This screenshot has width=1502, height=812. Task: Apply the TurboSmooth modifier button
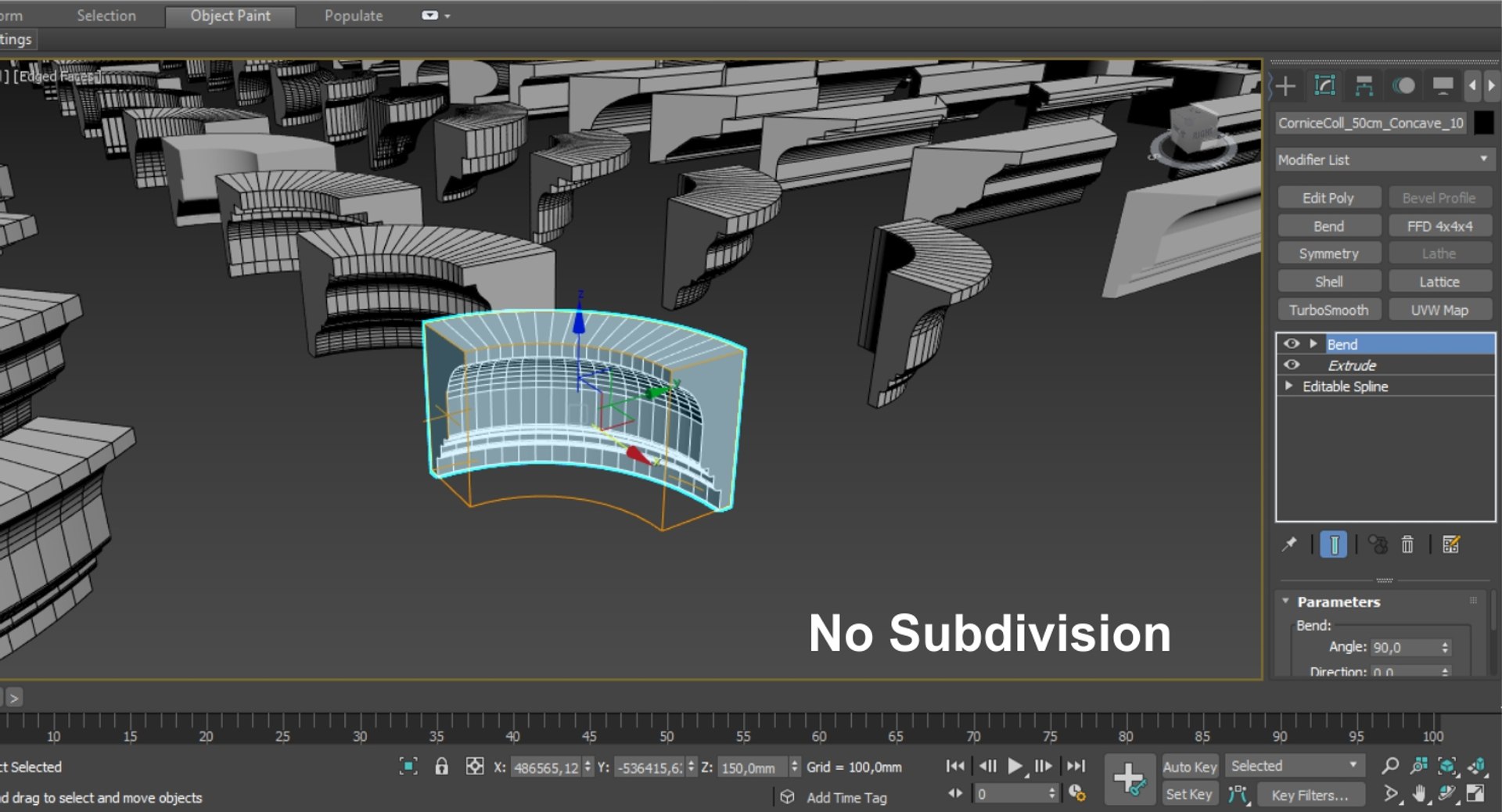[x=1328, y=310]
